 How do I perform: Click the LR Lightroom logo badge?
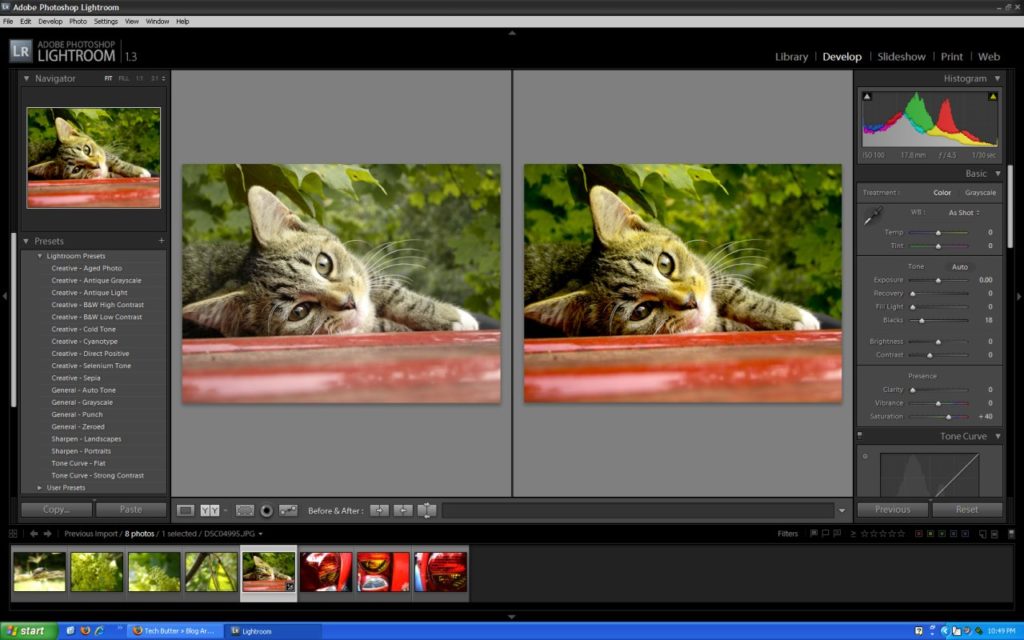(21, 51)
